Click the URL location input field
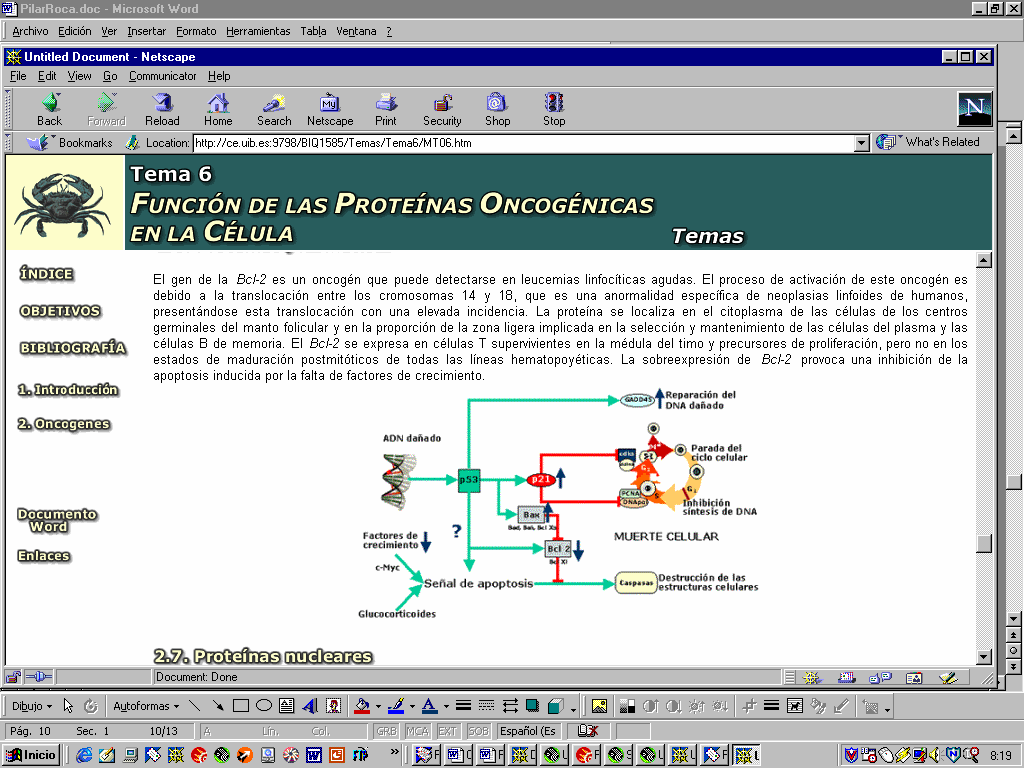 click(520, 143)
